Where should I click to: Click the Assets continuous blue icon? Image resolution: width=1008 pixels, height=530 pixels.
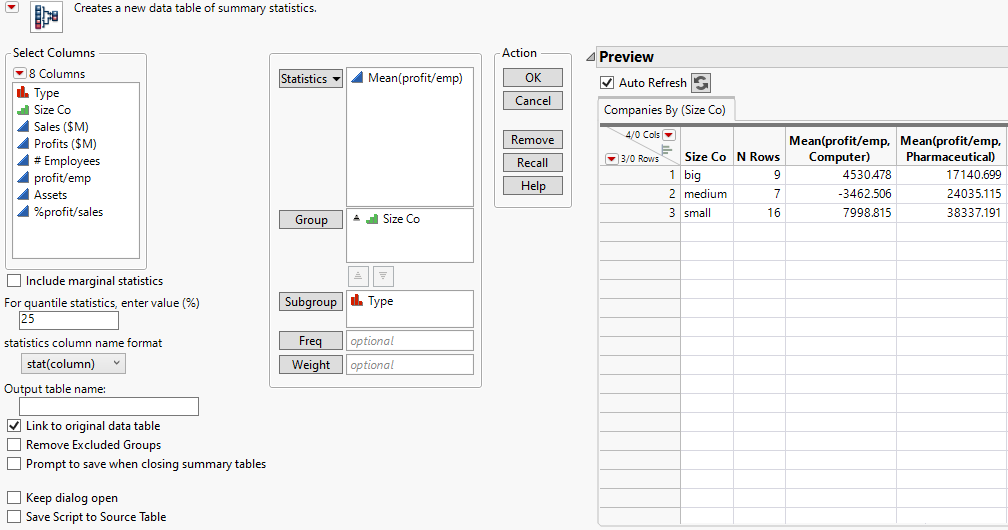[x=22, y=194]
